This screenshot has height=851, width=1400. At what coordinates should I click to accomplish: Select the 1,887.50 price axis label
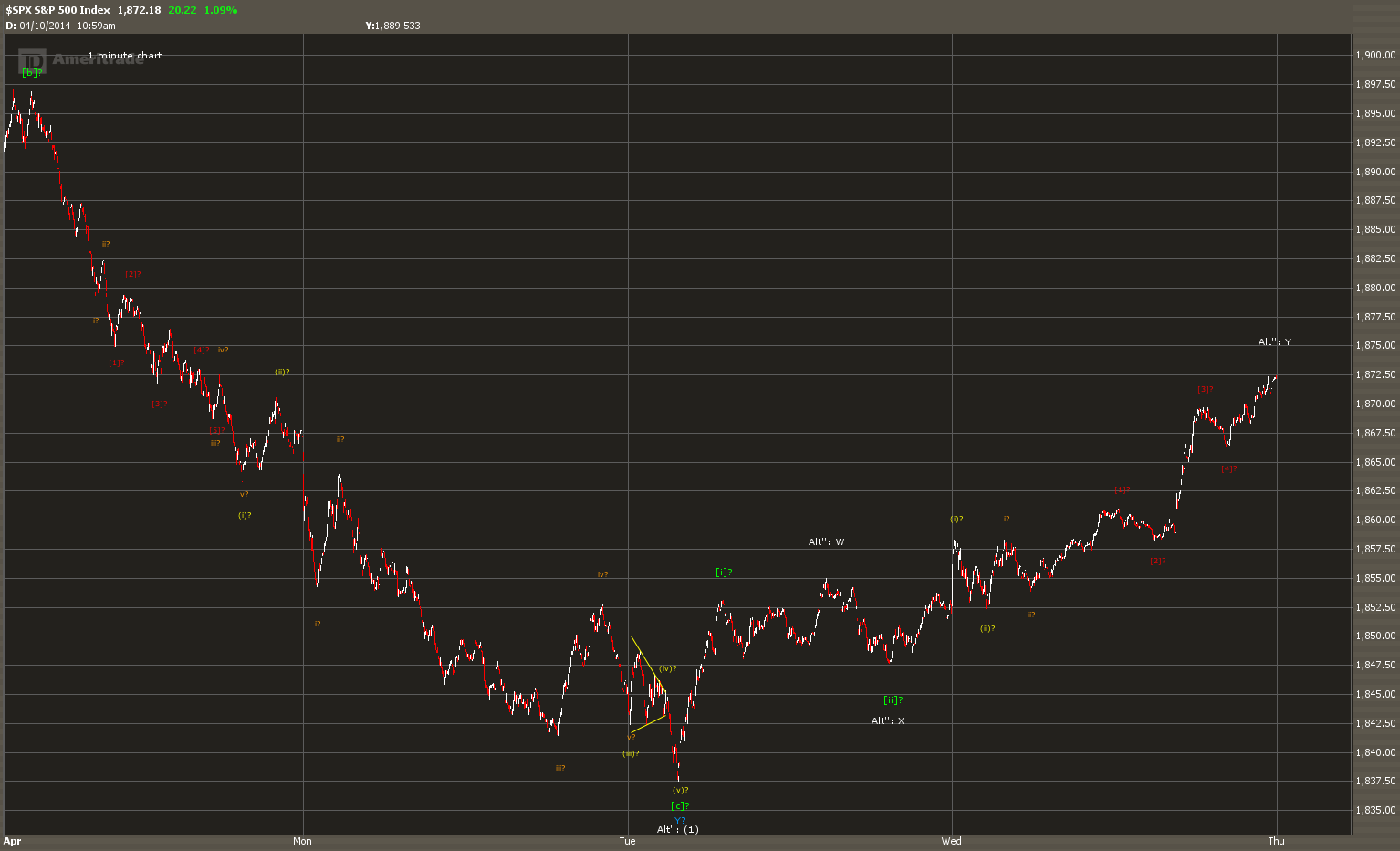coord(1376,200)
